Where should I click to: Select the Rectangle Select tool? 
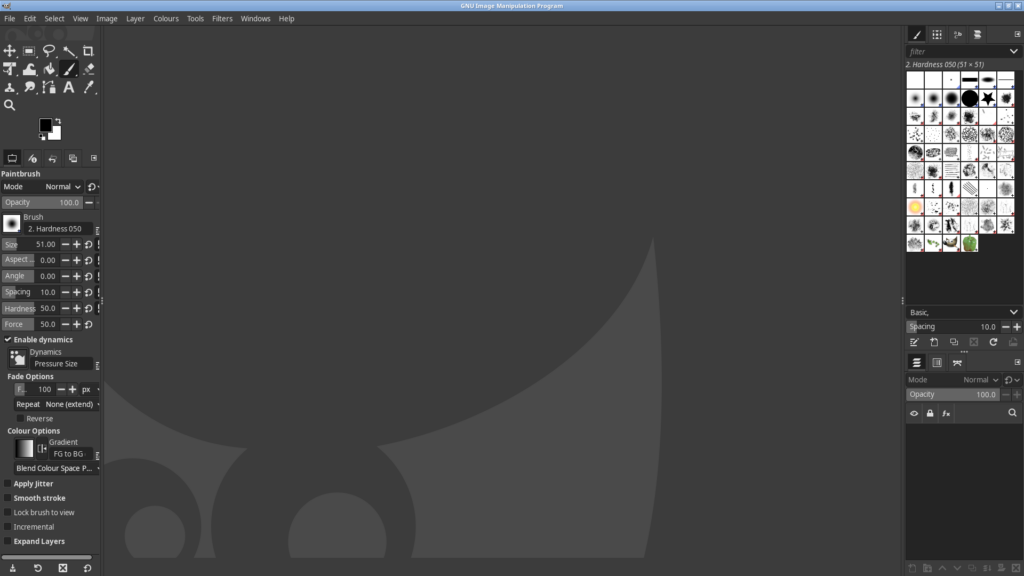point(29,51)
